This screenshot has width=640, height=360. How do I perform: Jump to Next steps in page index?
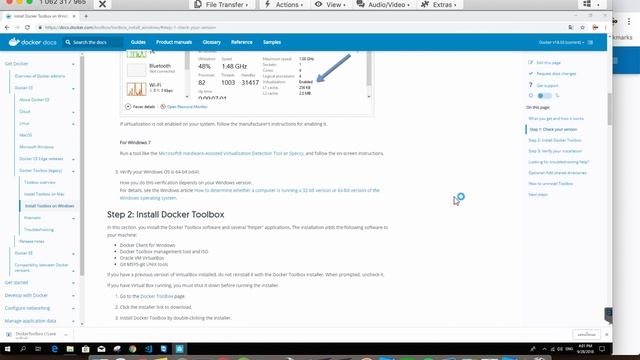tap(538, 195)
